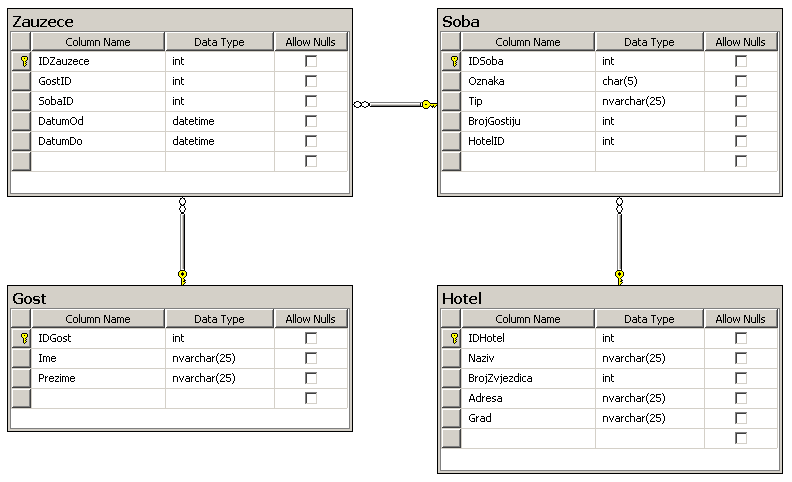Select key endpoint of Zauzece-Soba relationship

click(429, 105)
